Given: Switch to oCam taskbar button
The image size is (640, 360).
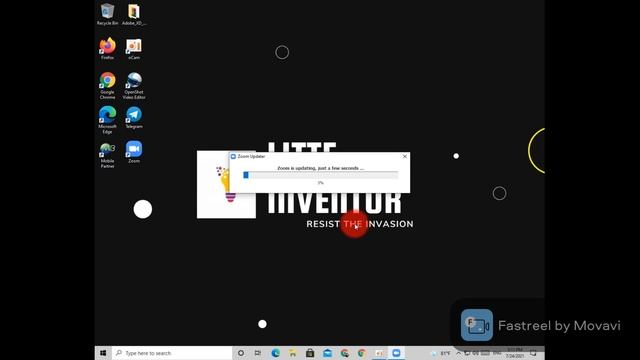Looking at the screenshot, I should 379,353.
